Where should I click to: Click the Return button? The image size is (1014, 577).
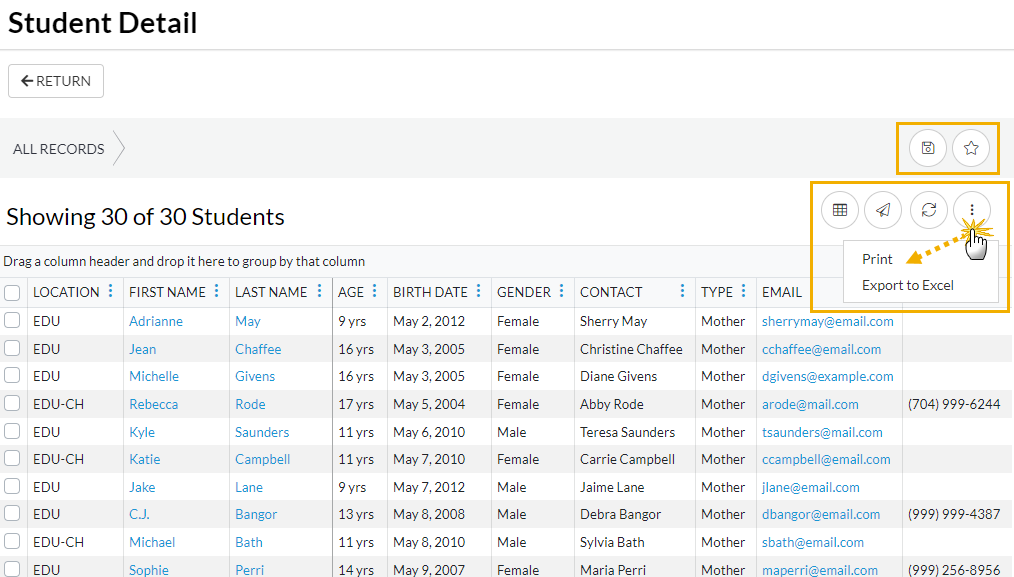point(56,81)
